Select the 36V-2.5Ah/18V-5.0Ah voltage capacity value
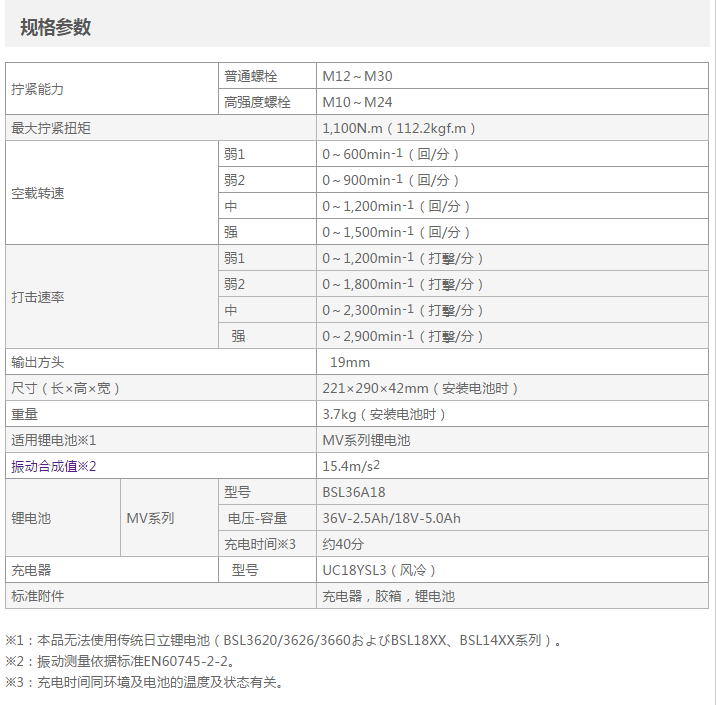 [x=391, y=518]
